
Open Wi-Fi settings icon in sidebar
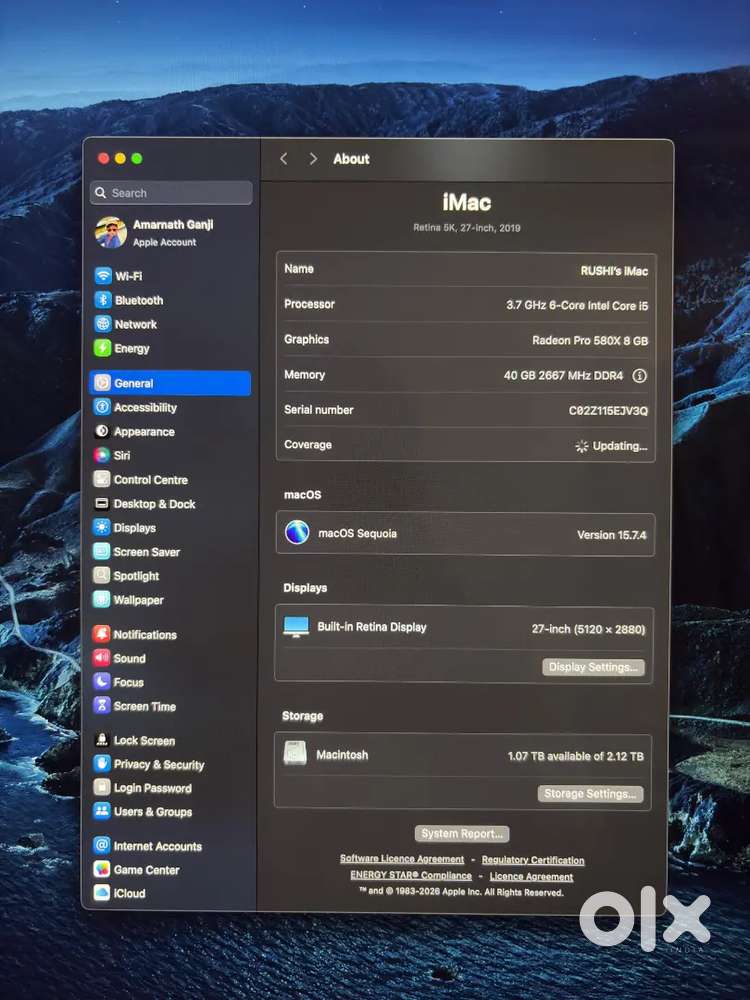pyautogui.click(x=103, y=276)
